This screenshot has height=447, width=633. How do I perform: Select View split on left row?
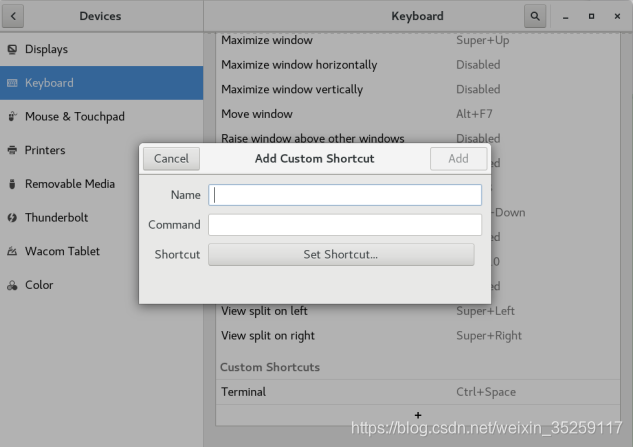pos(418,311)
